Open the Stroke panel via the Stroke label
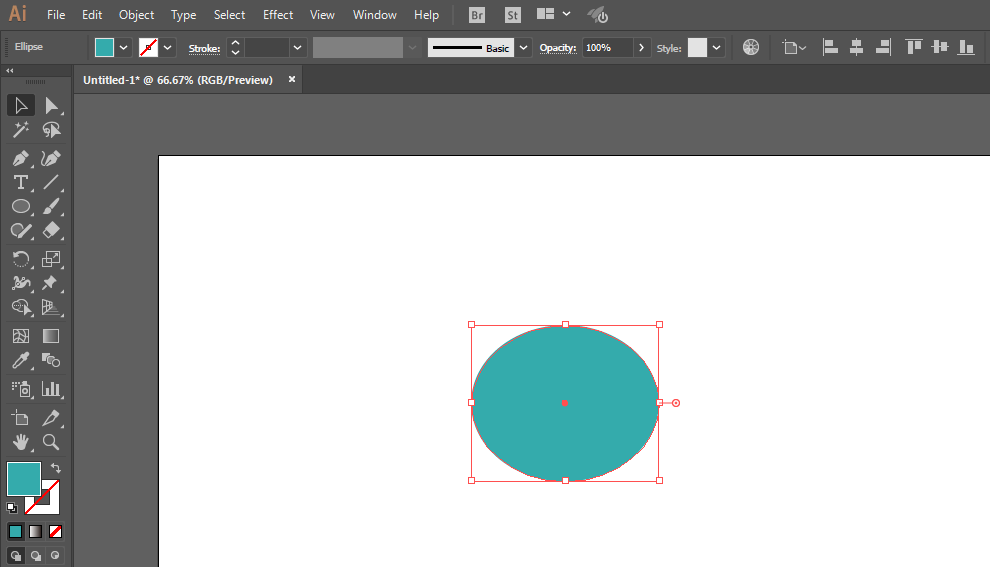Screen dimensions: 990x567 [x=204, y=49]
